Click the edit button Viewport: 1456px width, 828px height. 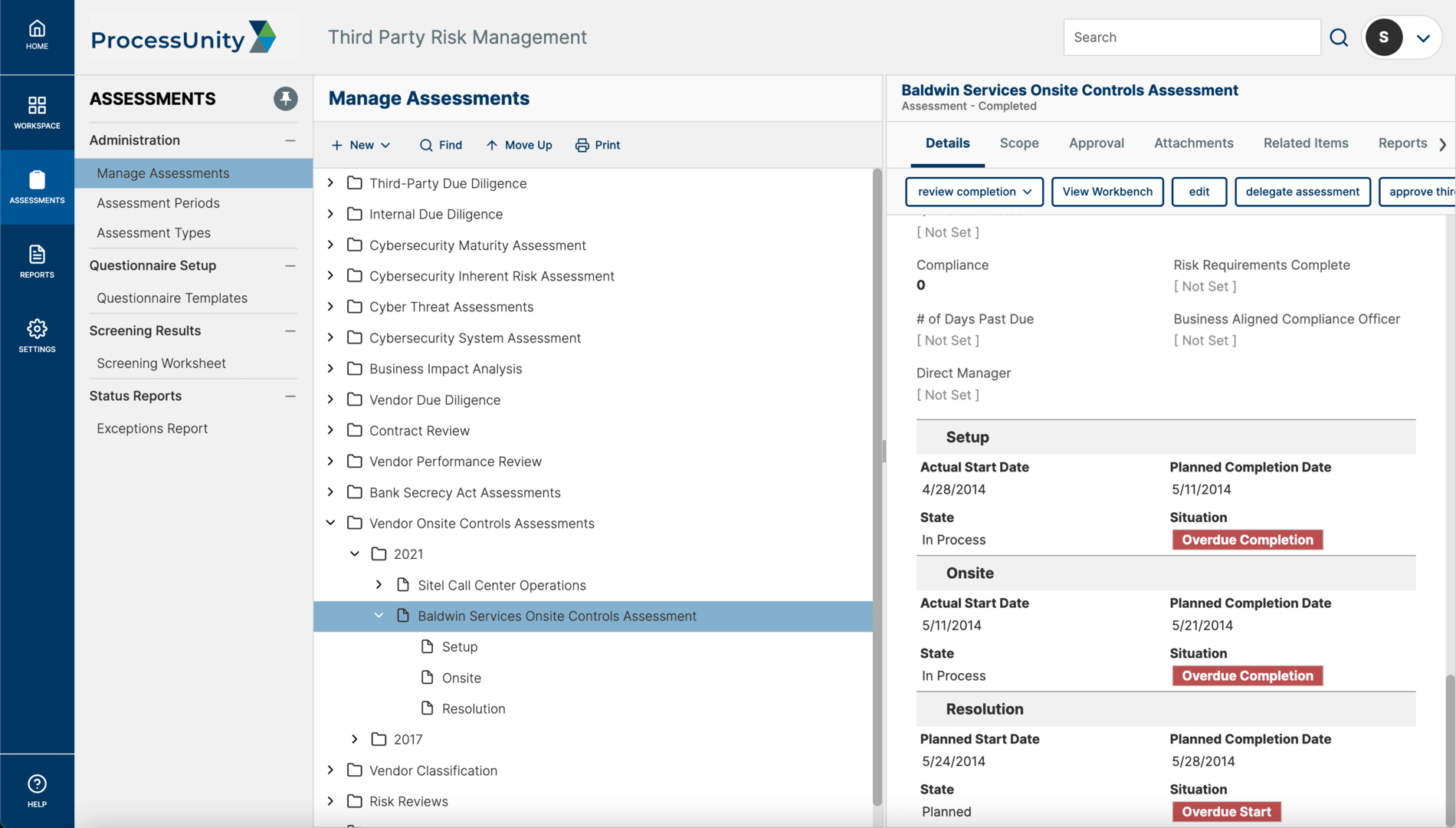pyautogui.click(x=1199, y=192)
